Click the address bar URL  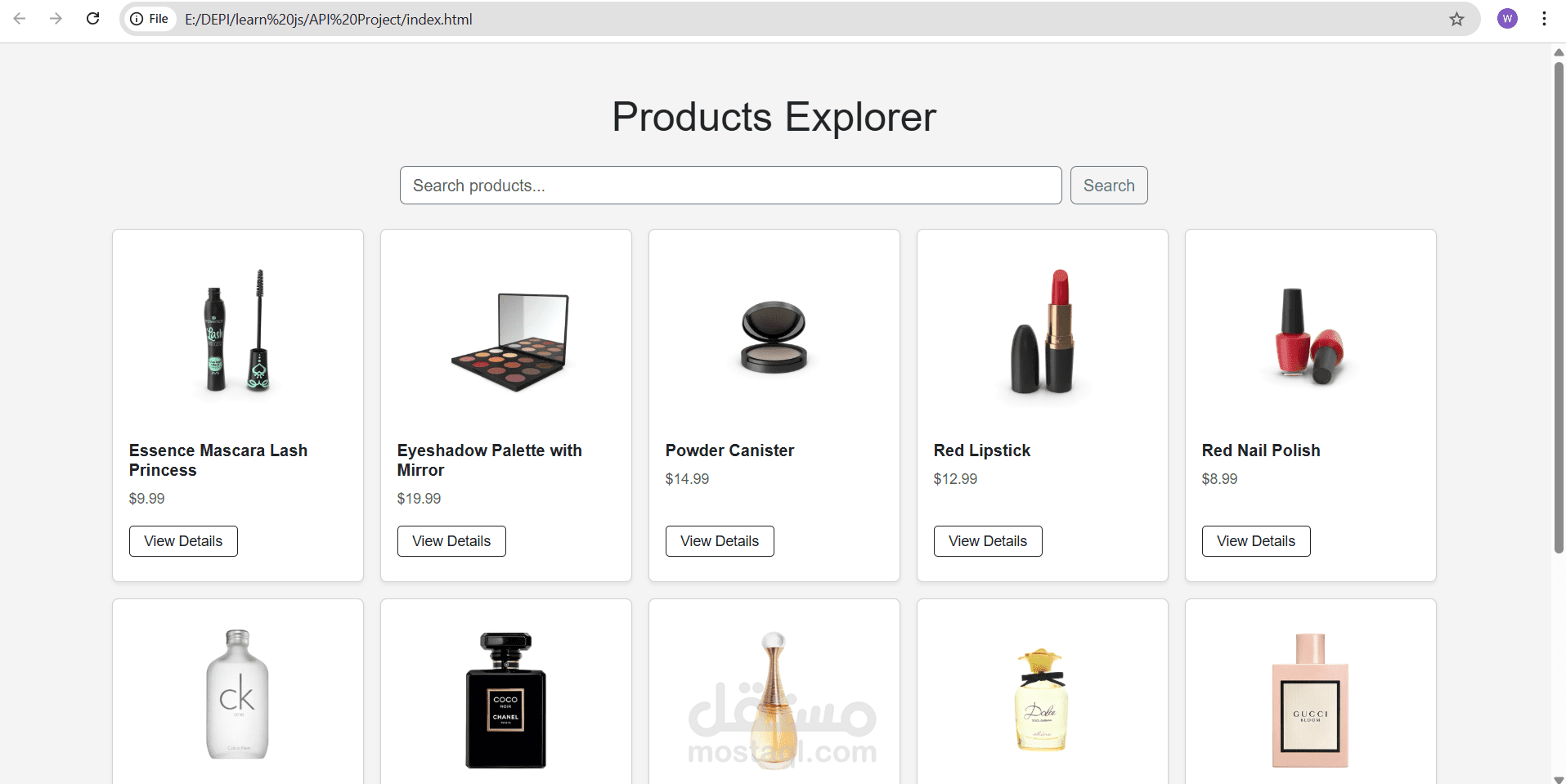point(329,19)
